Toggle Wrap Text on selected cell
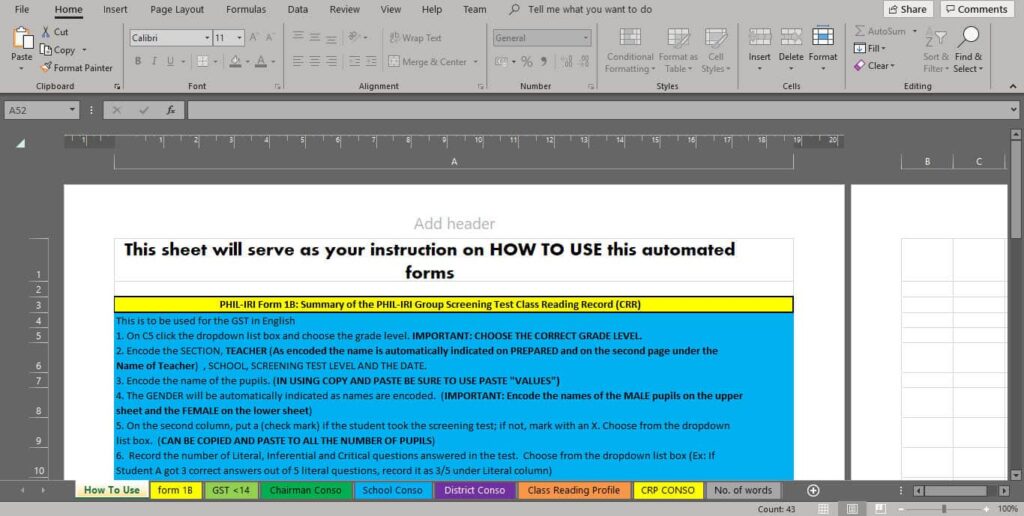The width and height of the screenshot is (1024, 516). point(415,38)
